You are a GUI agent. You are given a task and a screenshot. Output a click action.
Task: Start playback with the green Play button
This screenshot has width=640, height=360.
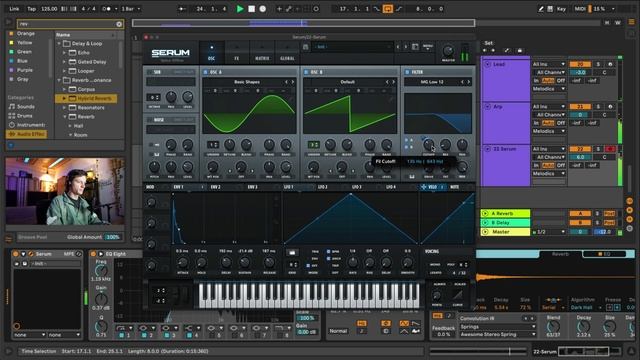click(240, 9)
